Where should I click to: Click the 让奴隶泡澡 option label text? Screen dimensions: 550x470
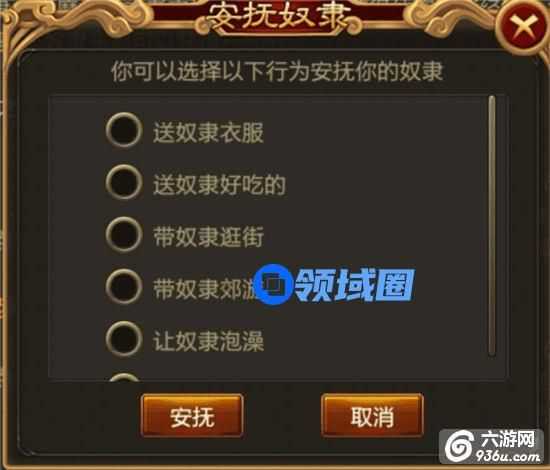(x=208, y=341)
